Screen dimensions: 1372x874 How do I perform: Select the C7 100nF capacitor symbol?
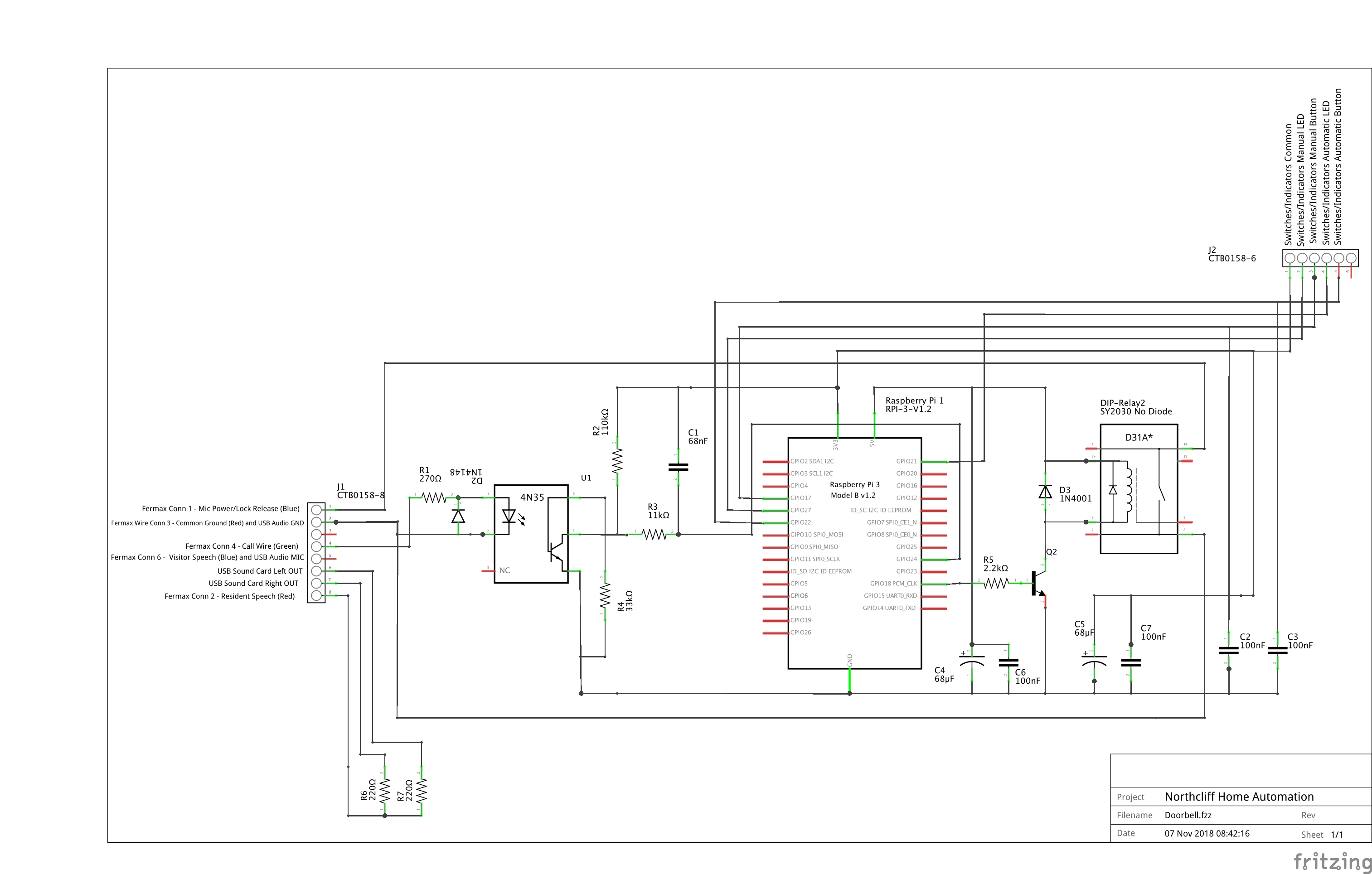pos(1130,663)
